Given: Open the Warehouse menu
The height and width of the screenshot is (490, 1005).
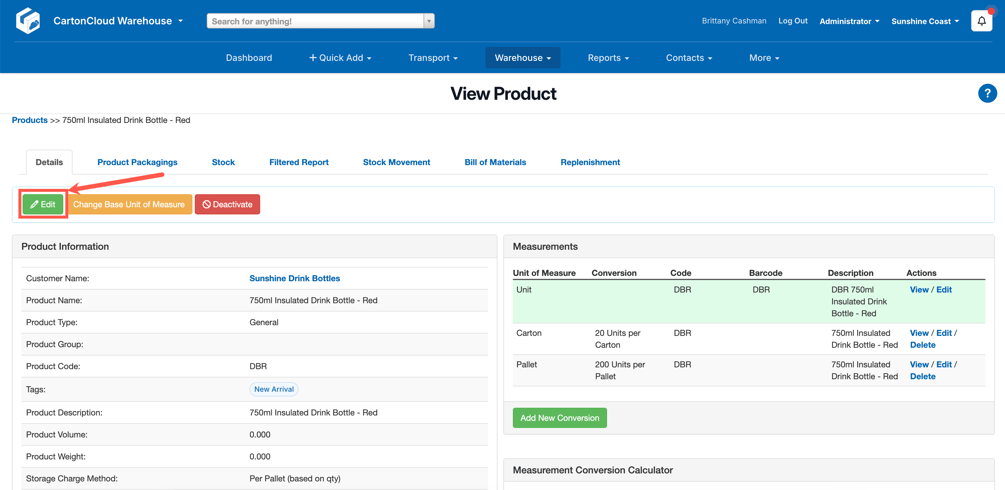Looking at the screenshot, I should (x=522, y=58).
